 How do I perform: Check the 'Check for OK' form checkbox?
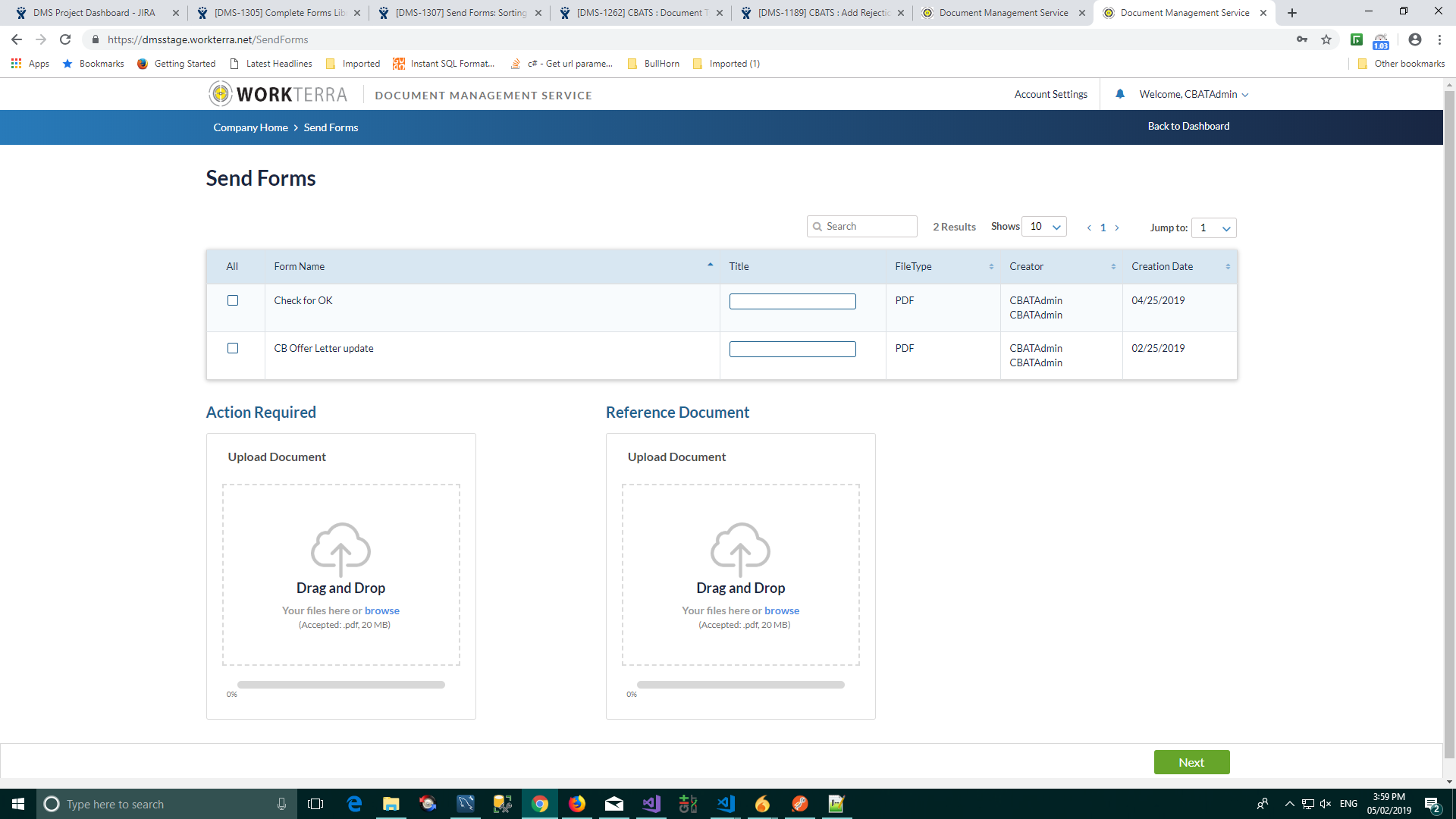tap(233, 300)
